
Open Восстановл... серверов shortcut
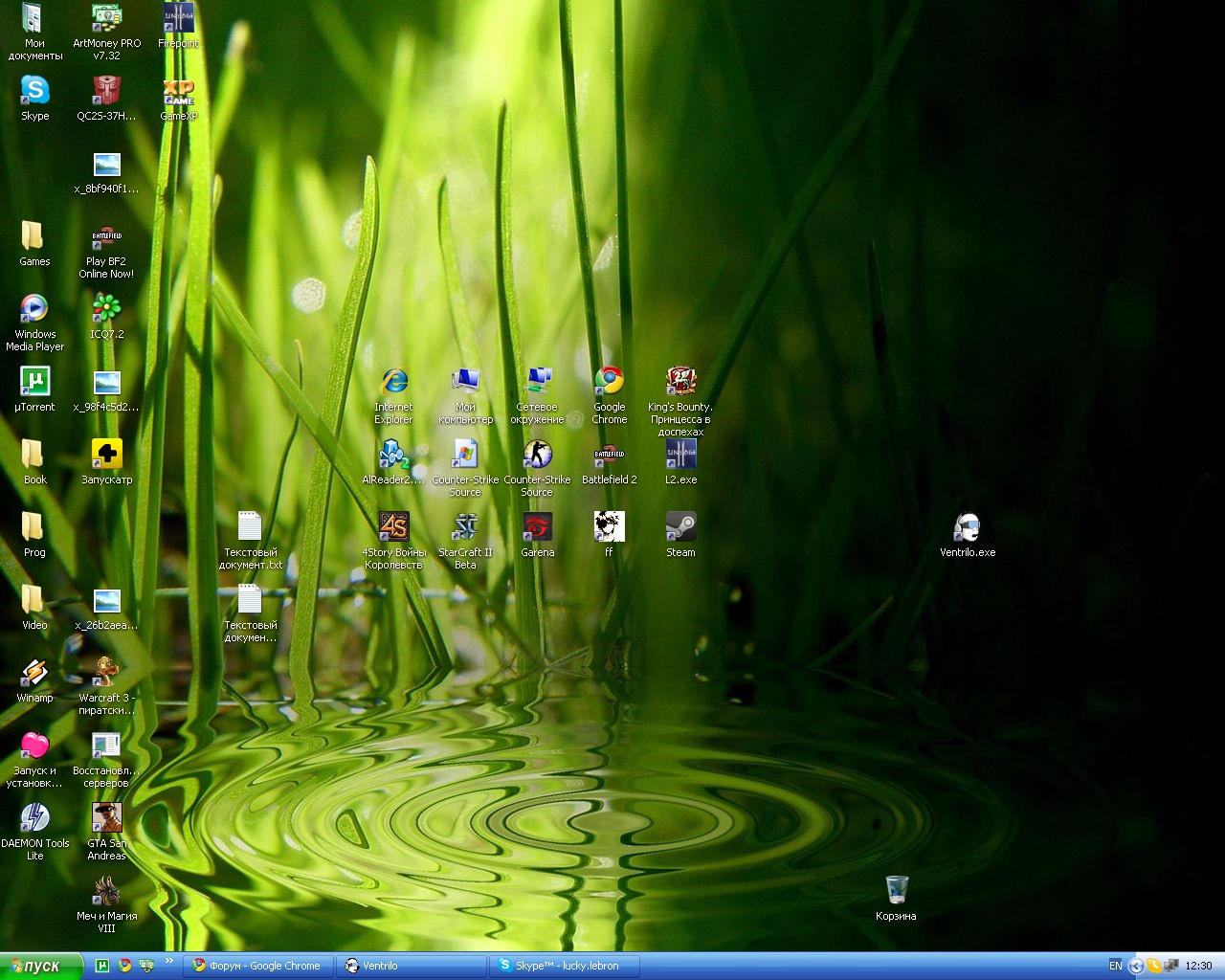(106, 760)
